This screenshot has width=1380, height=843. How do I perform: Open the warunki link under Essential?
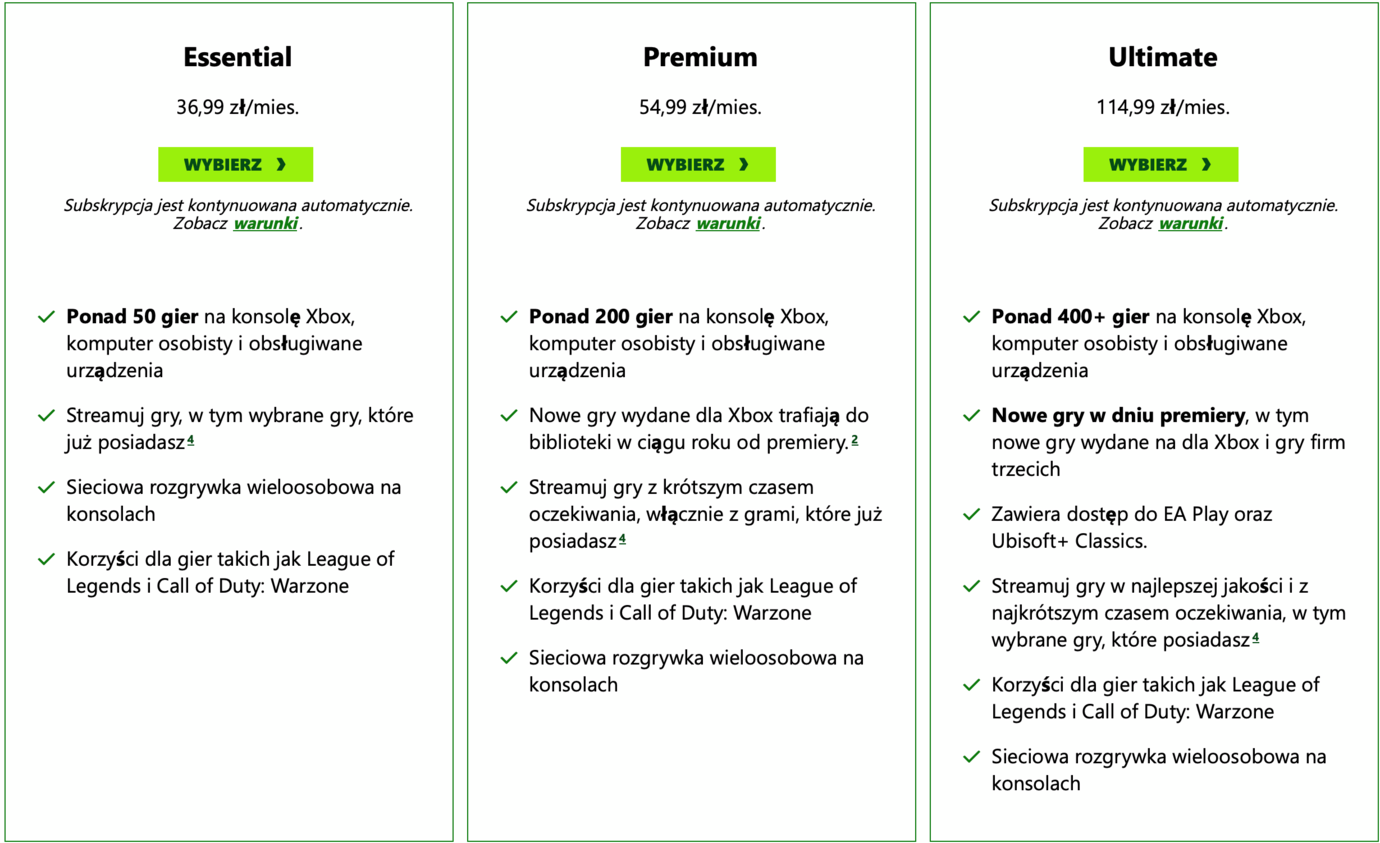click(x=266, y=224)
